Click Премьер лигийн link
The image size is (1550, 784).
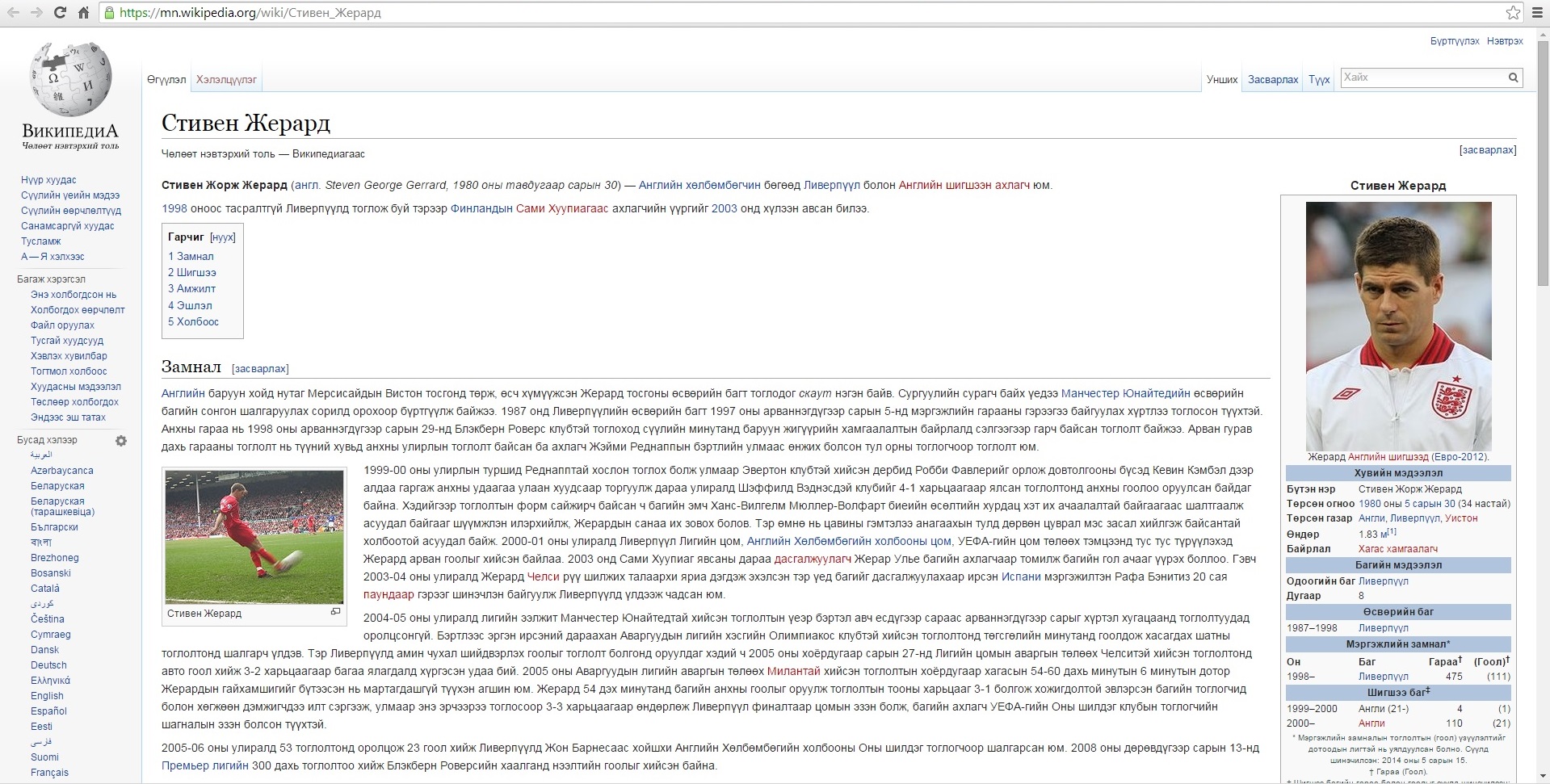pos(205,765)
